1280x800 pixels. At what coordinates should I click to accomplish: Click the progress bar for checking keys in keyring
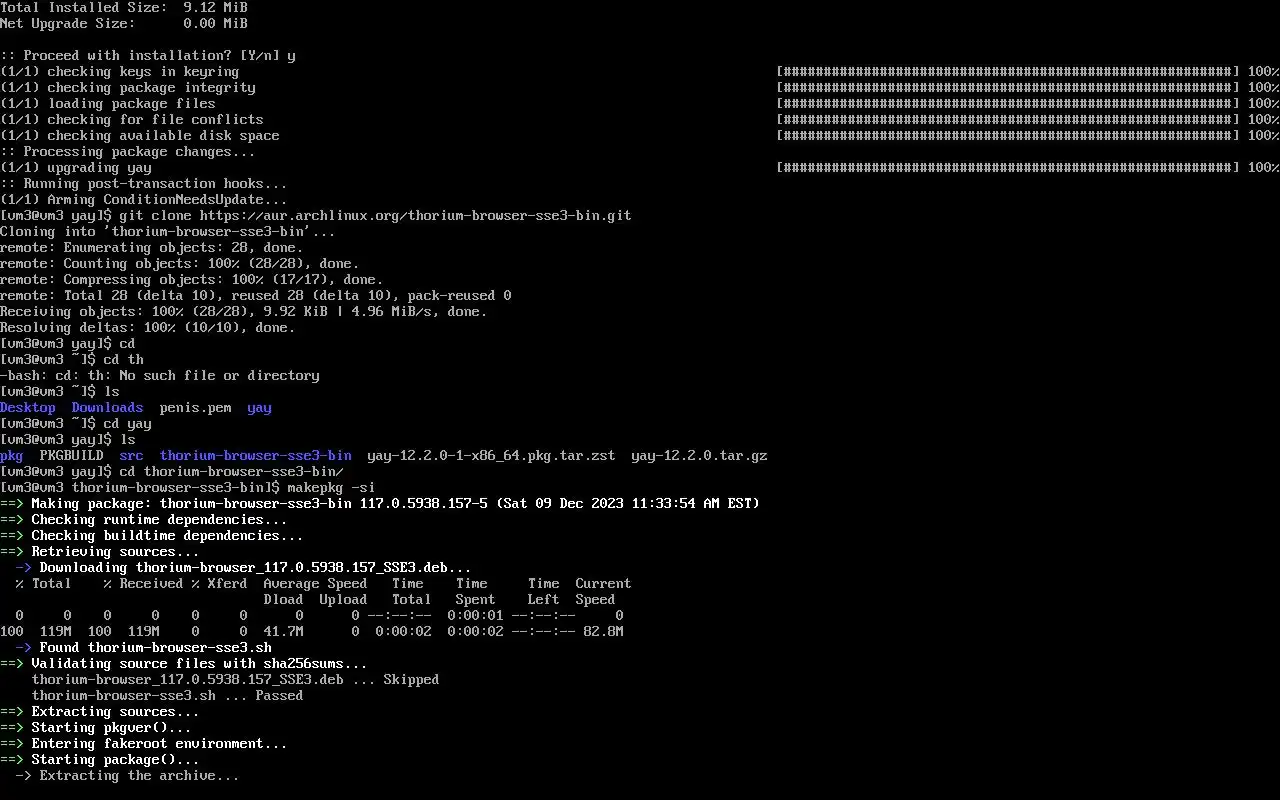1008,71
